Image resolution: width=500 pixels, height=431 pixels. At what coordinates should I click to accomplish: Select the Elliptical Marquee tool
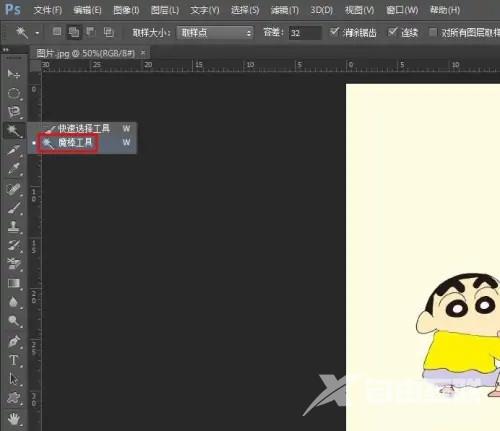14,93
